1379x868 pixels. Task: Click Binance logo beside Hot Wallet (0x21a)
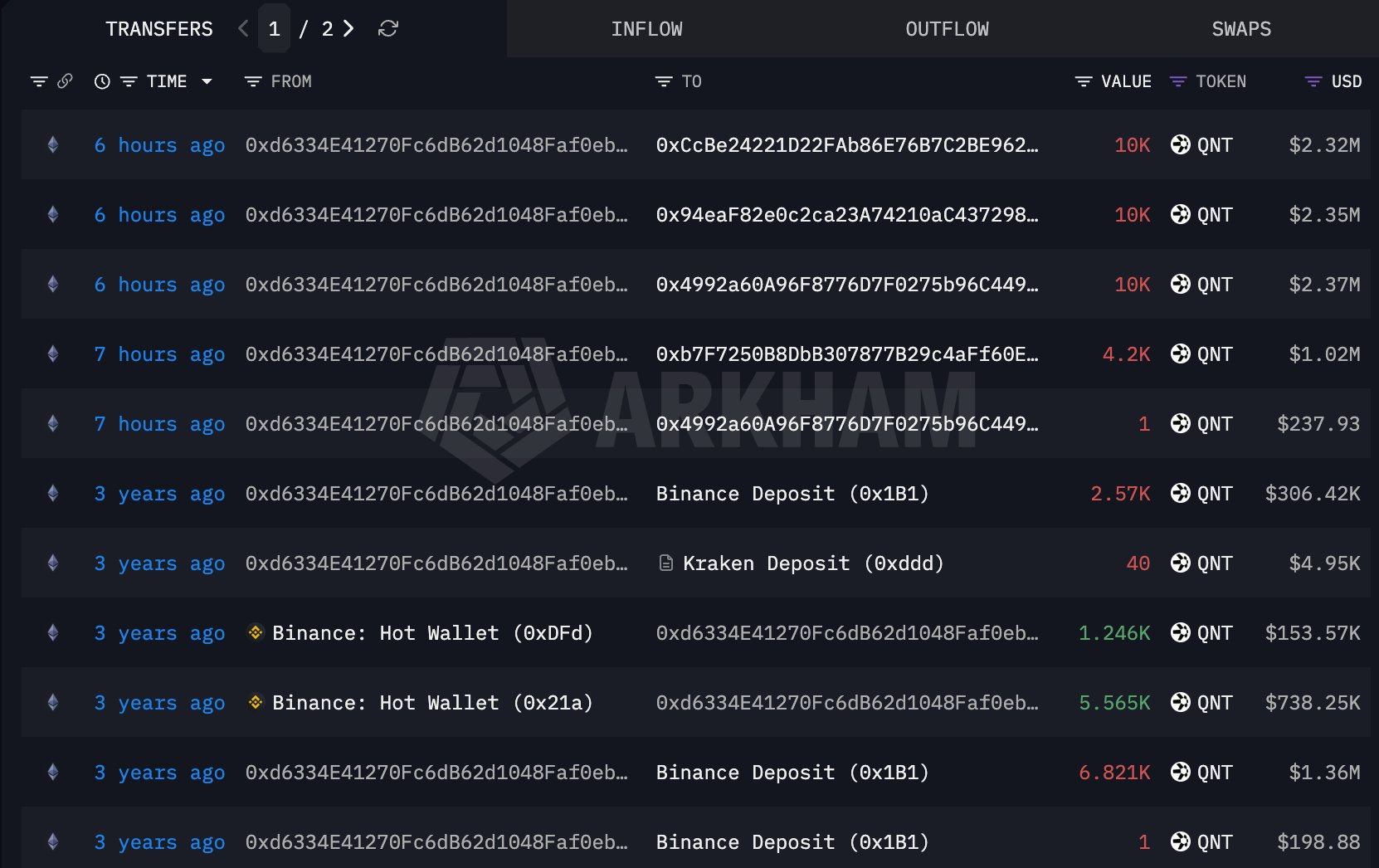pyautogui.click(x=256, y=702)
